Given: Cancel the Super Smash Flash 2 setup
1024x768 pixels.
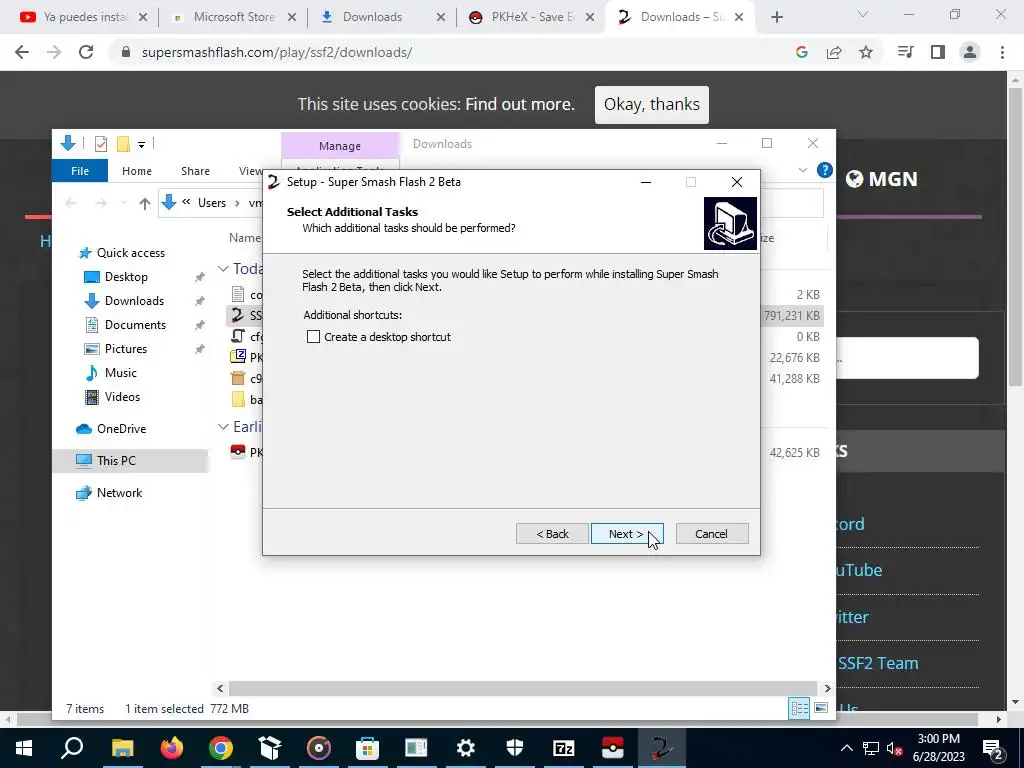Looking at the screenshot, I should [711, 534].
